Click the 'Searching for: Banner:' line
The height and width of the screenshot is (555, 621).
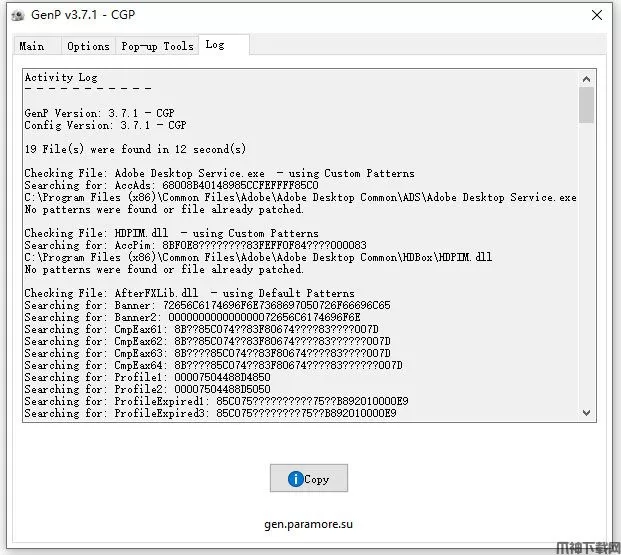208,305
